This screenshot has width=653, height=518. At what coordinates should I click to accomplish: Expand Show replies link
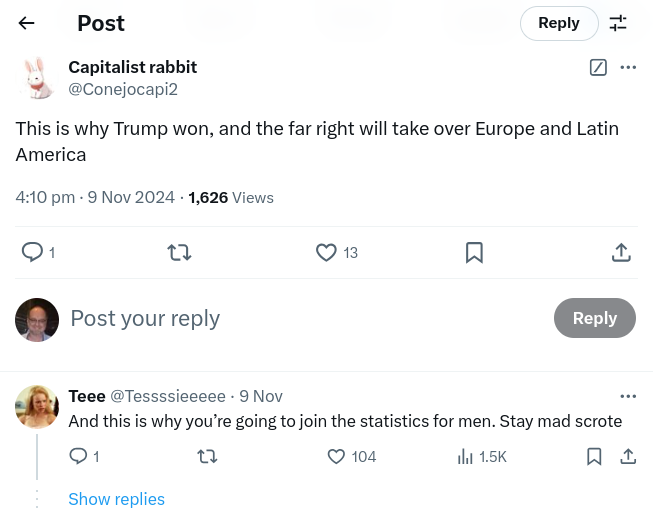116,499
